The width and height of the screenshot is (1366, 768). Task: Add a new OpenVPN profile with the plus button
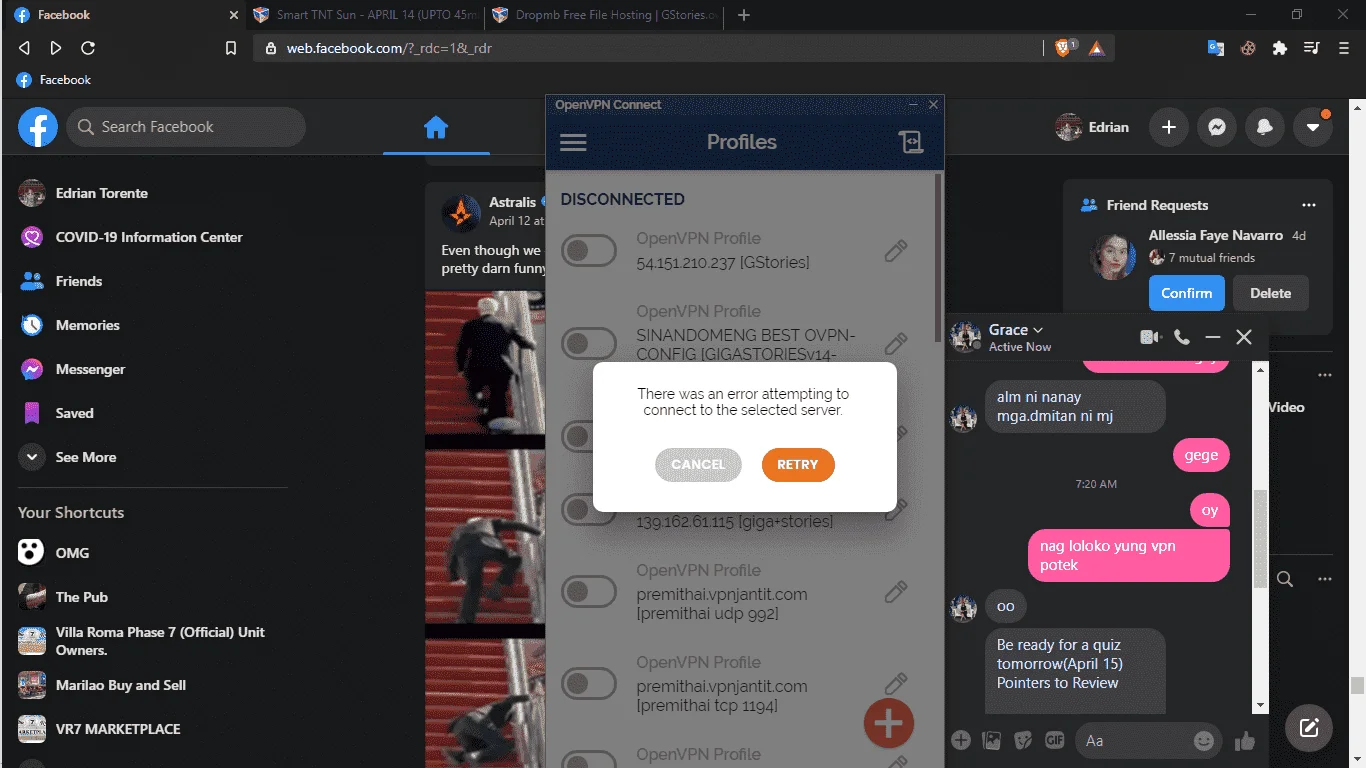pyautogui.click(x=889, y=722)
